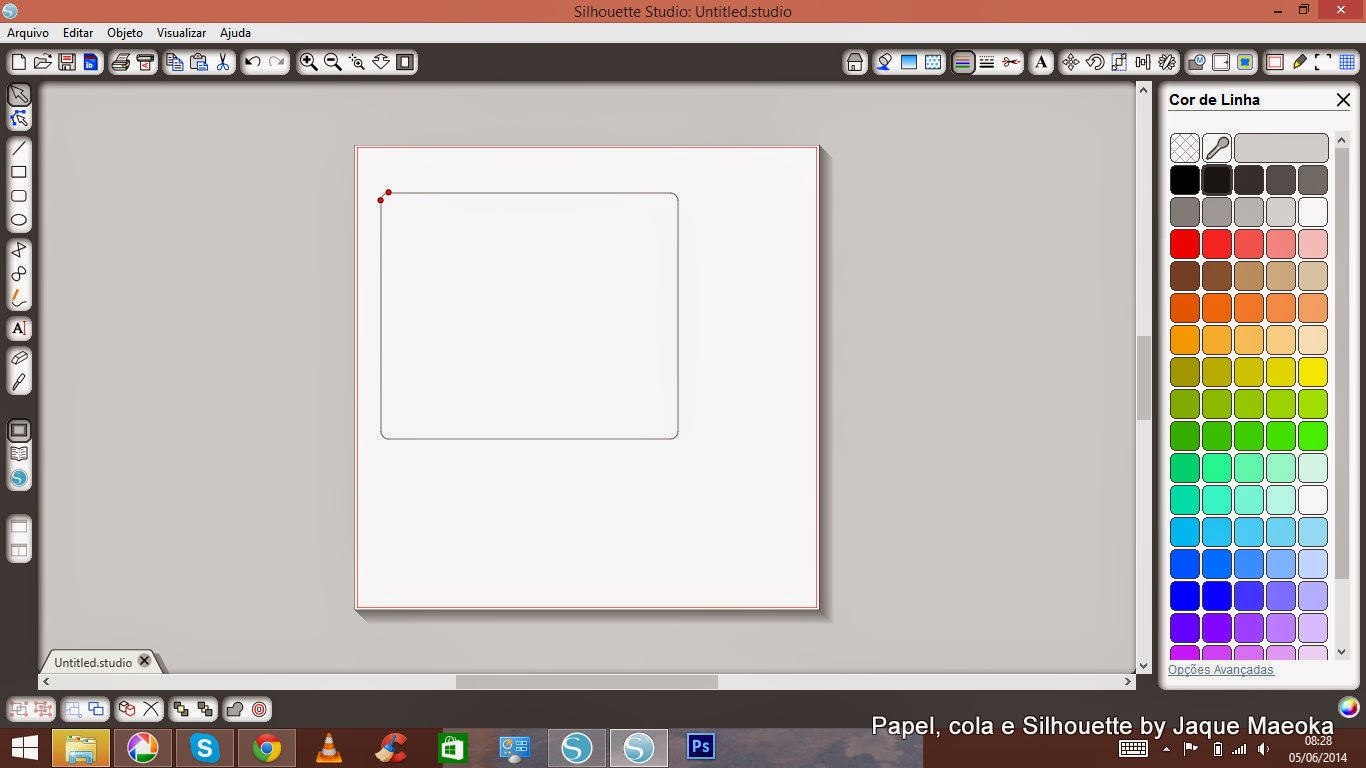Open the Line Style window icon
The height and width of the screenshot is (768, 1366).
point(987,62)
